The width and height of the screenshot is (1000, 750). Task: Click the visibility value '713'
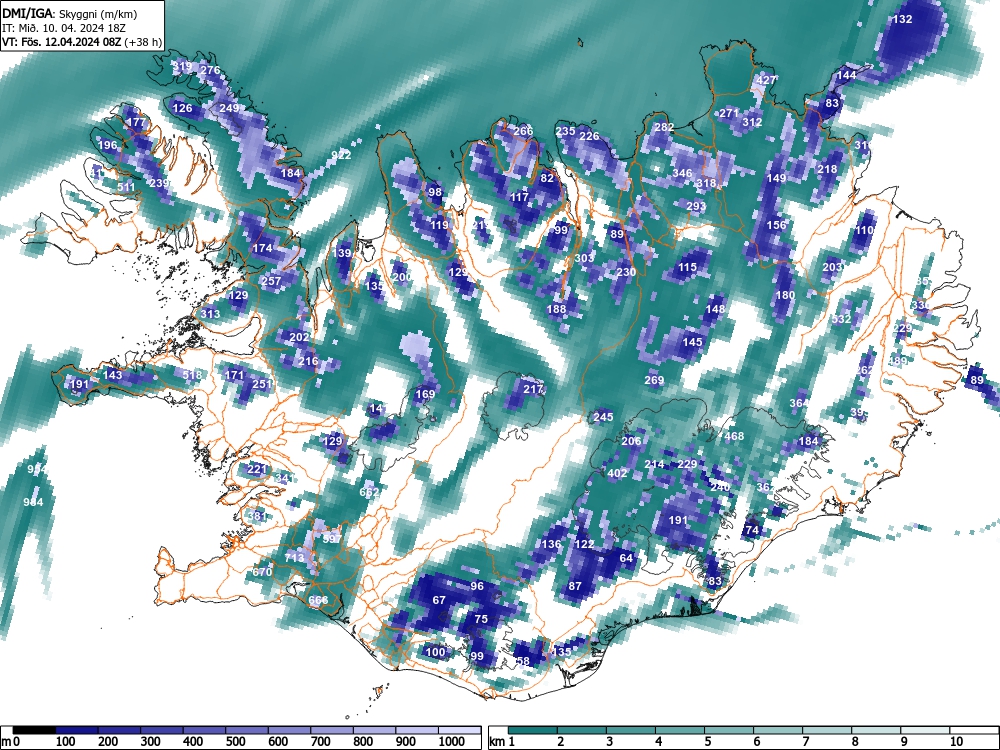pyautogui.click(x=294, y=558)
